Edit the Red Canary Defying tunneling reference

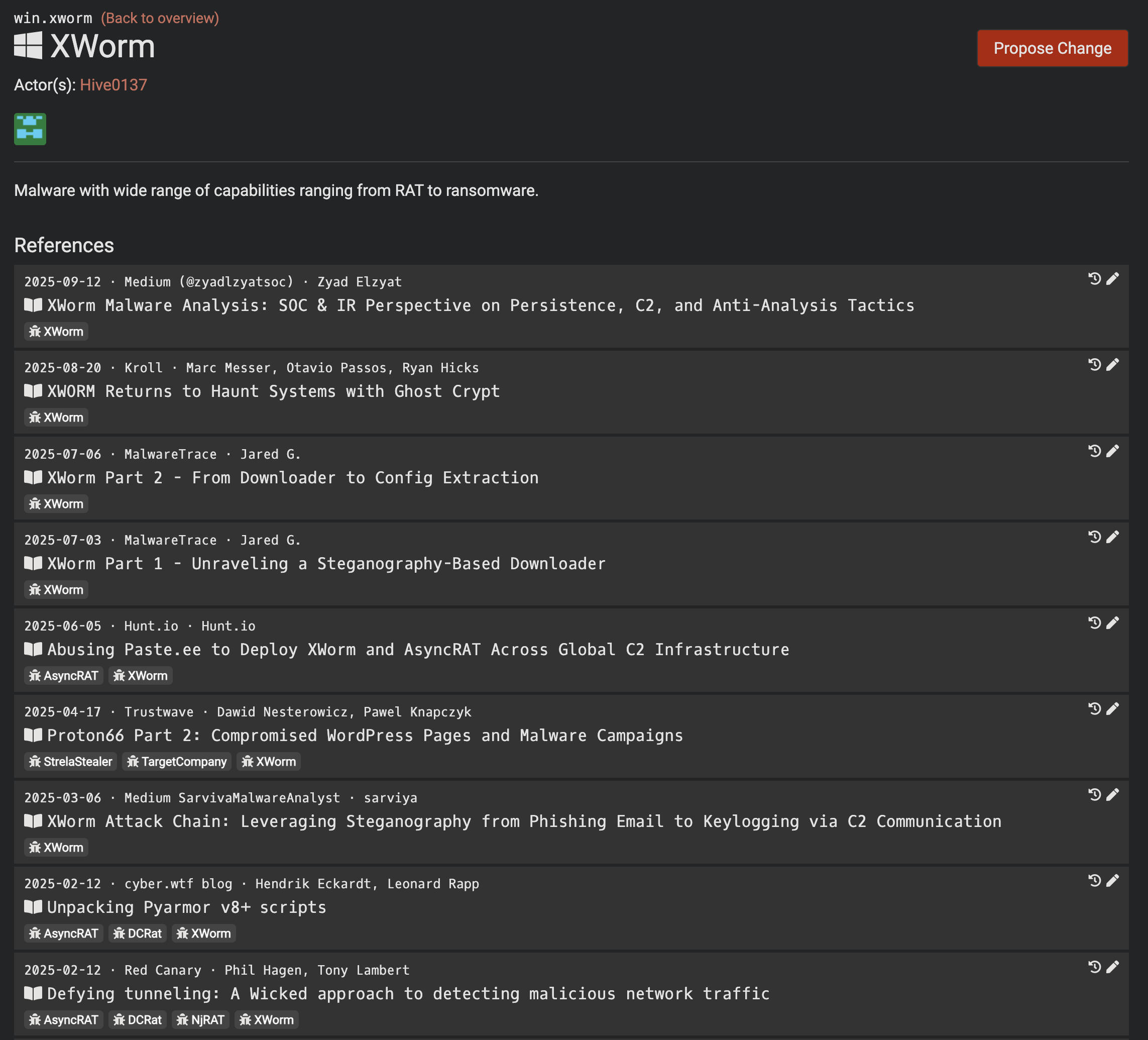point(1112,967)
